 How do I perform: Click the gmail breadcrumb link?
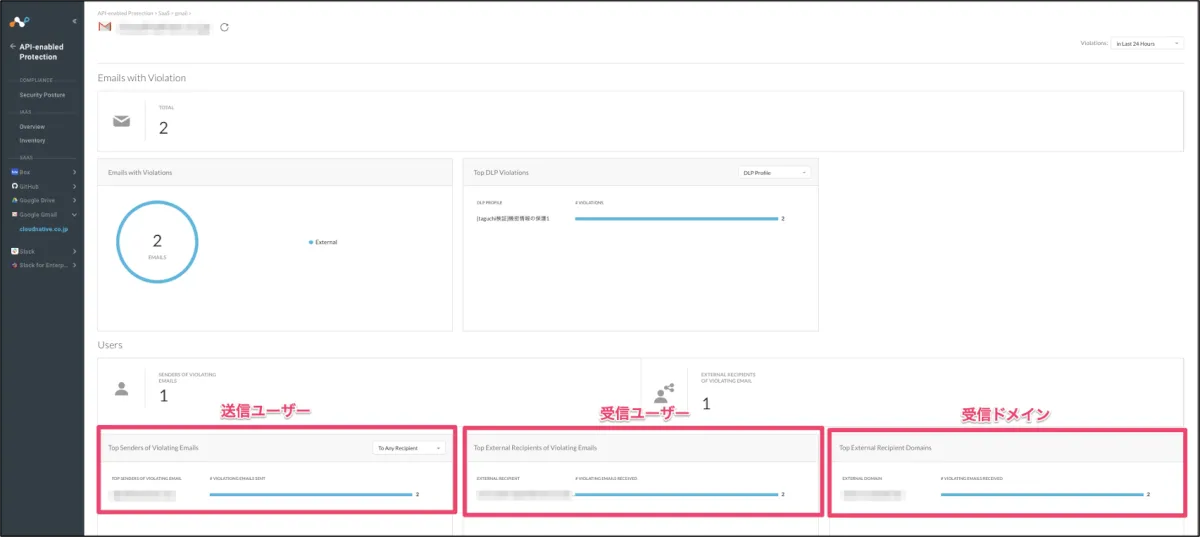pos(181,13)
